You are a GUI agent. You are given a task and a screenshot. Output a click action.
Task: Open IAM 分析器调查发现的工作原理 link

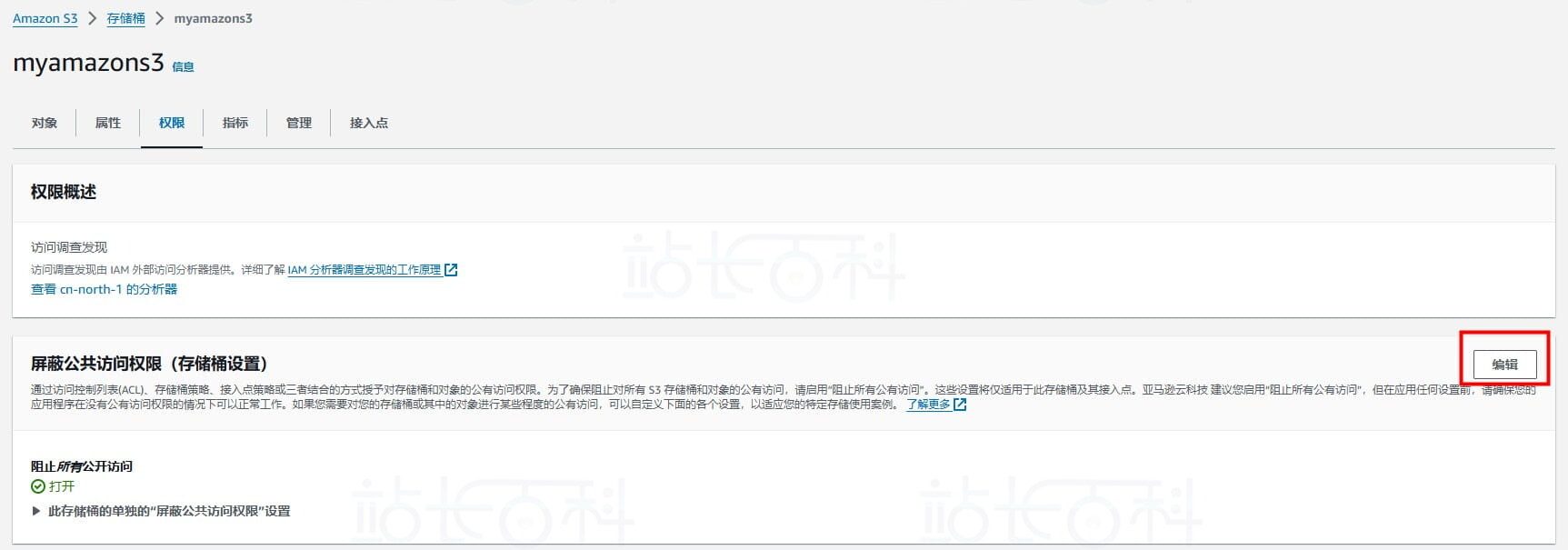(365, 270)
